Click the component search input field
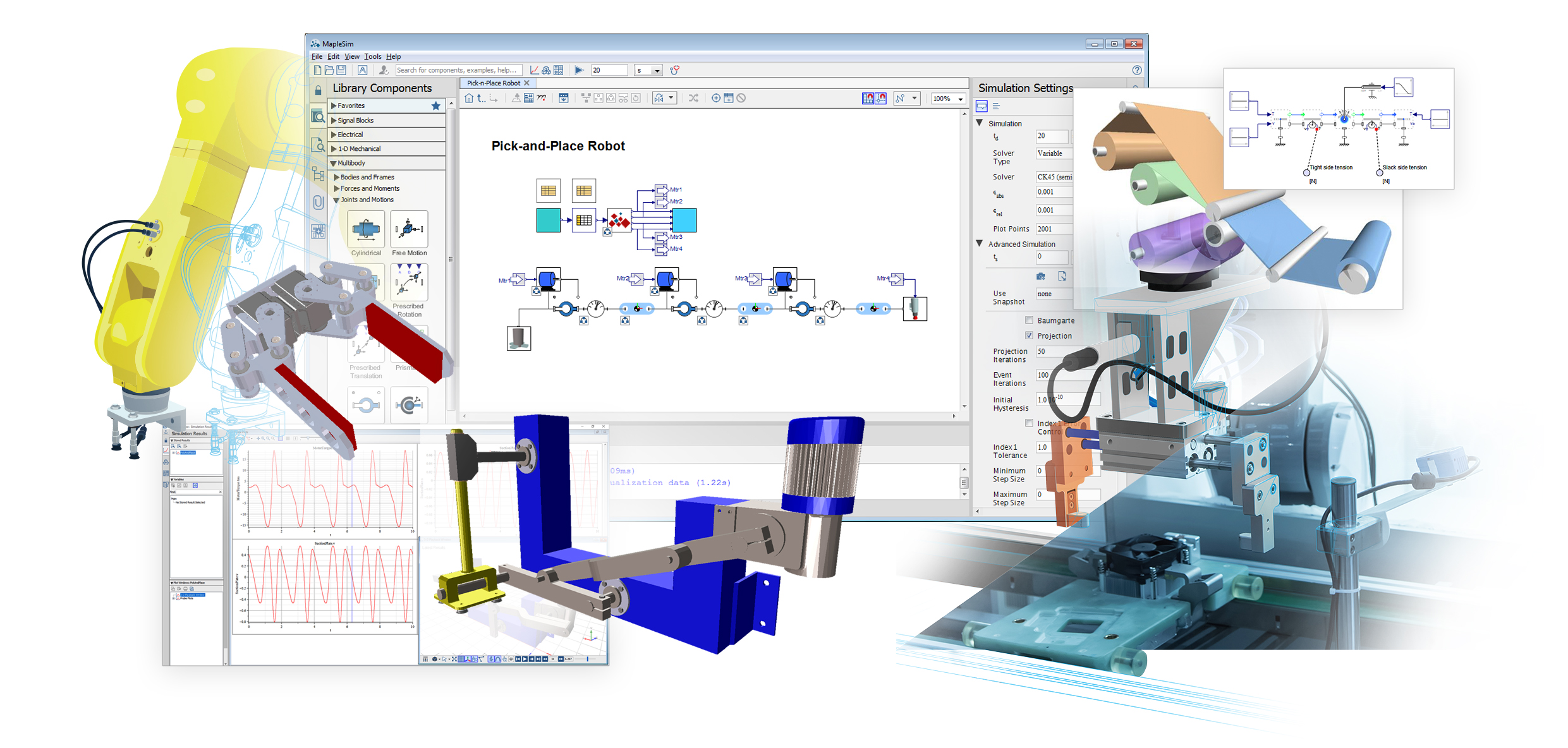The width and height of the screenshot is (1568, 748). [x=458, y=70]
